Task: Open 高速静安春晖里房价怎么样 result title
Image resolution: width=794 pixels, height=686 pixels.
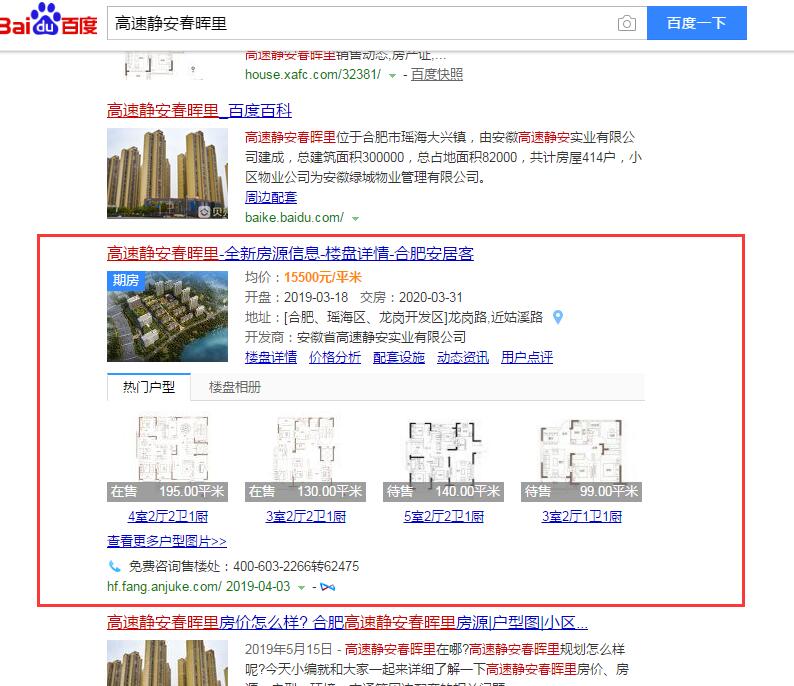Action: coord(347,622)
